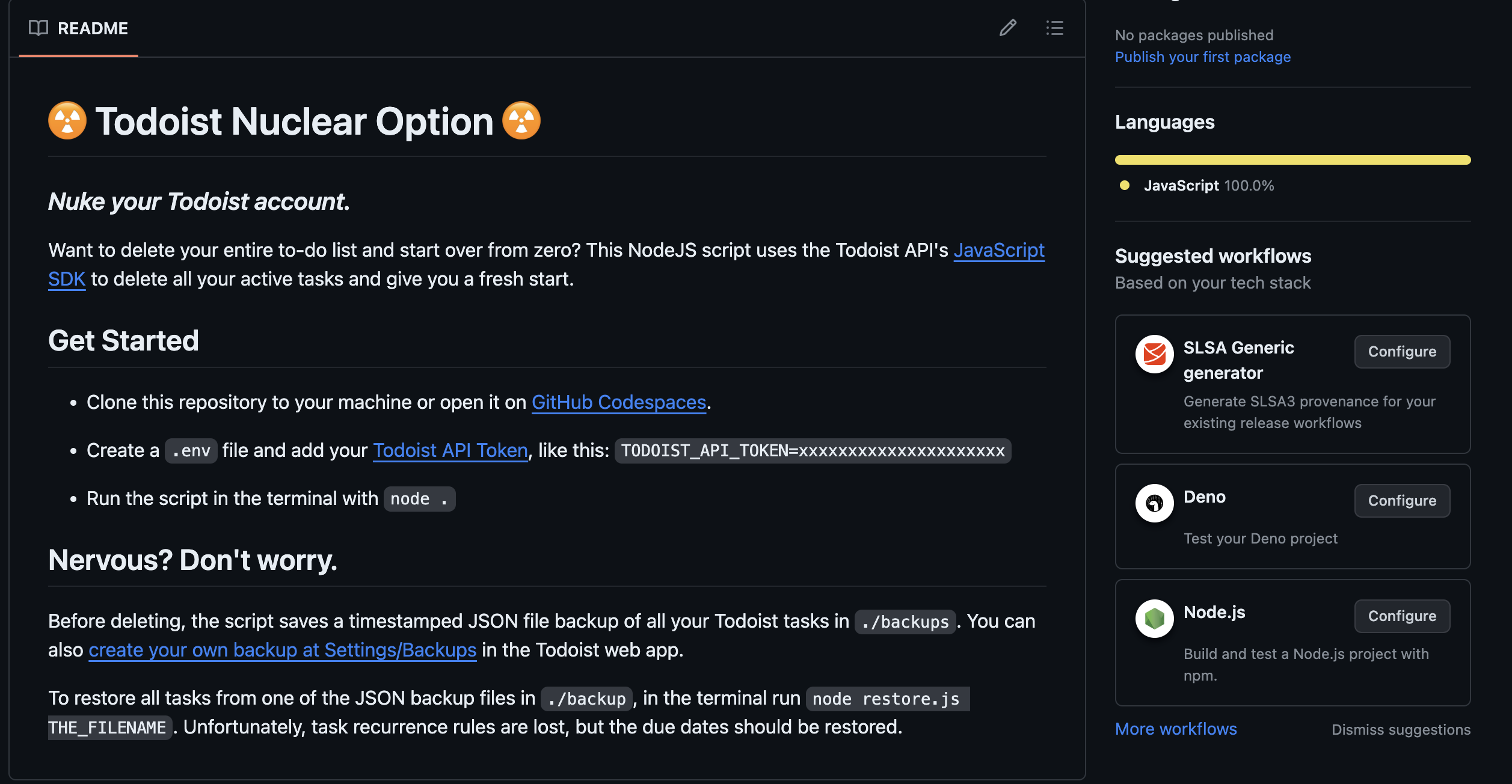The image size is (1512, 784).
Task: Open the Publish your first package link
Action: (x=1203, y=57)
